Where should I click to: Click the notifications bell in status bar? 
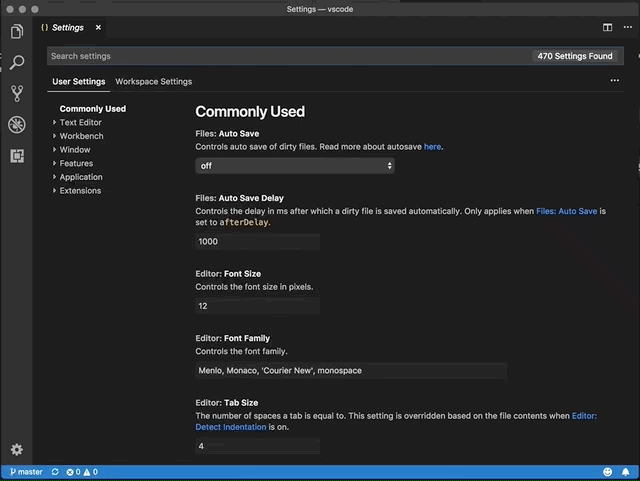click(x=626, y=472)
